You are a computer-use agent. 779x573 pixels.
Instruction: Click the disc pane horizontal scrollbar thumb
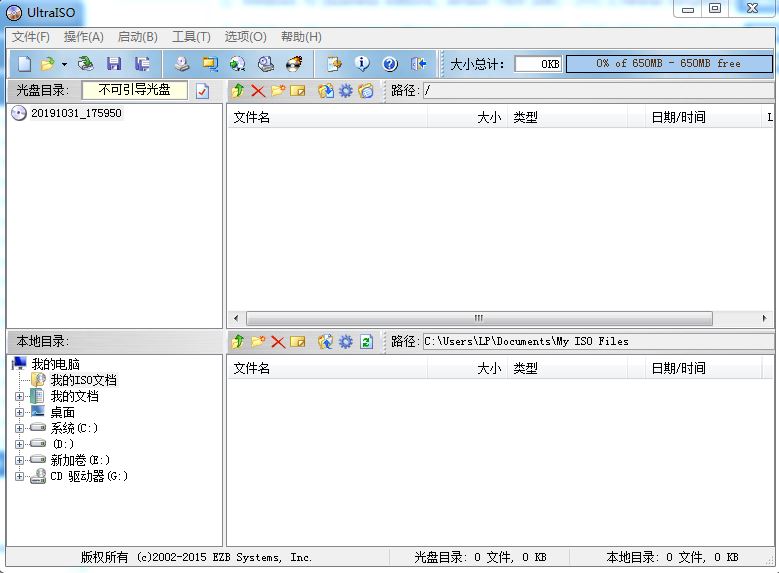click(479, 318)
